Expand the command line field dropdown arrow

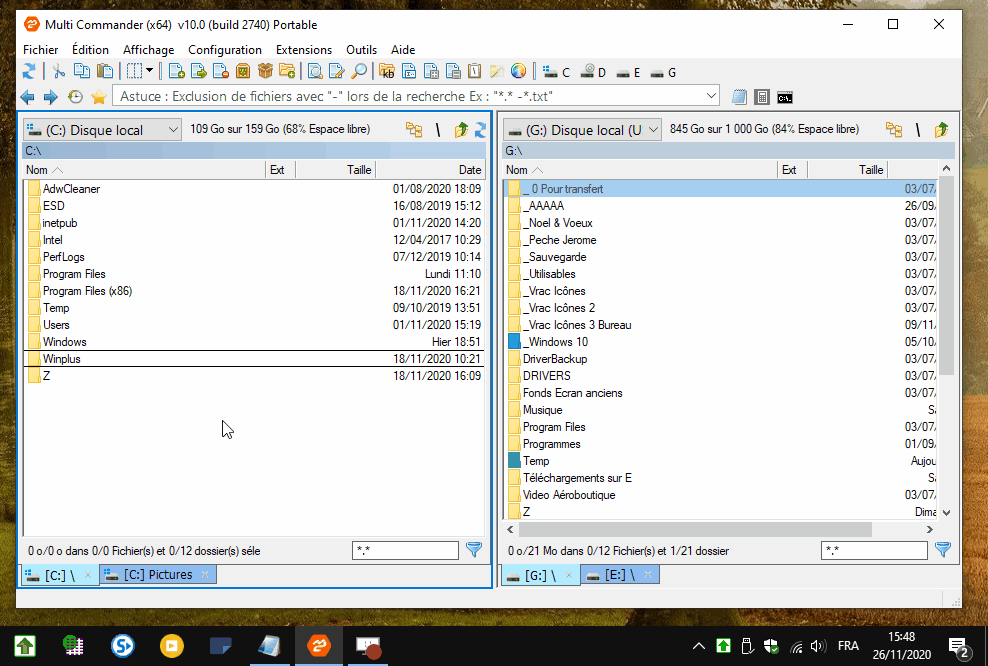click(711, 96)
